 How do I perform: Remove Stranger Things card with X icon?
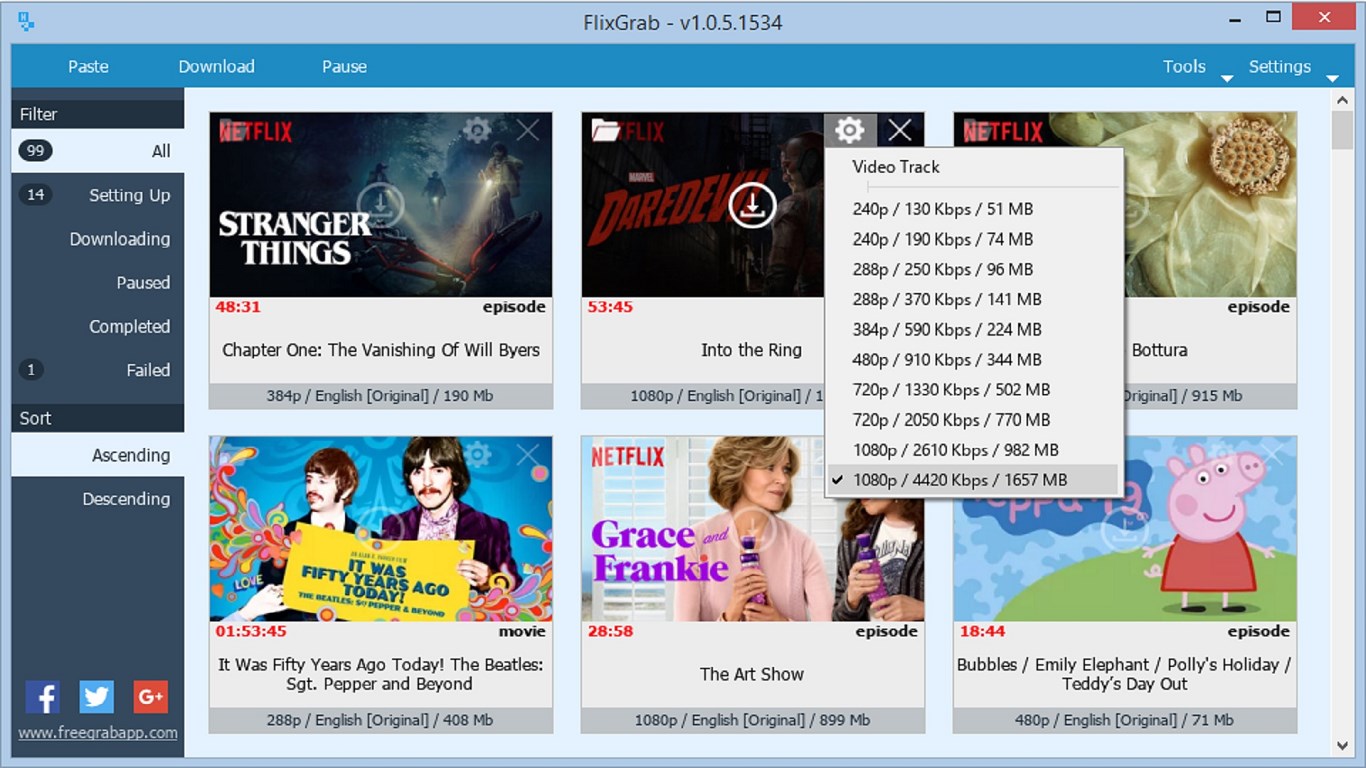(527, 129)
